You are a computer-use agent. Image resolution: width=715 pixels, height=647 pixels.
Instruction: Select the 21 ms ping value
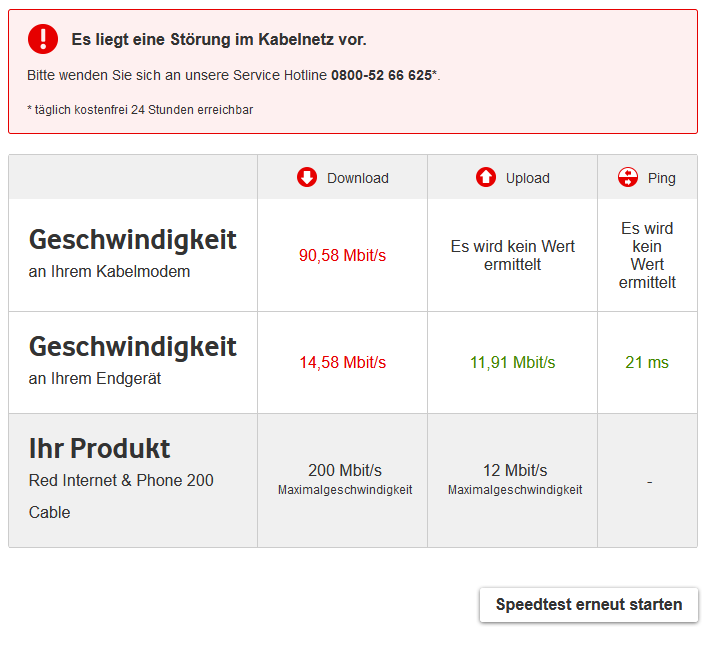point(647,362)
